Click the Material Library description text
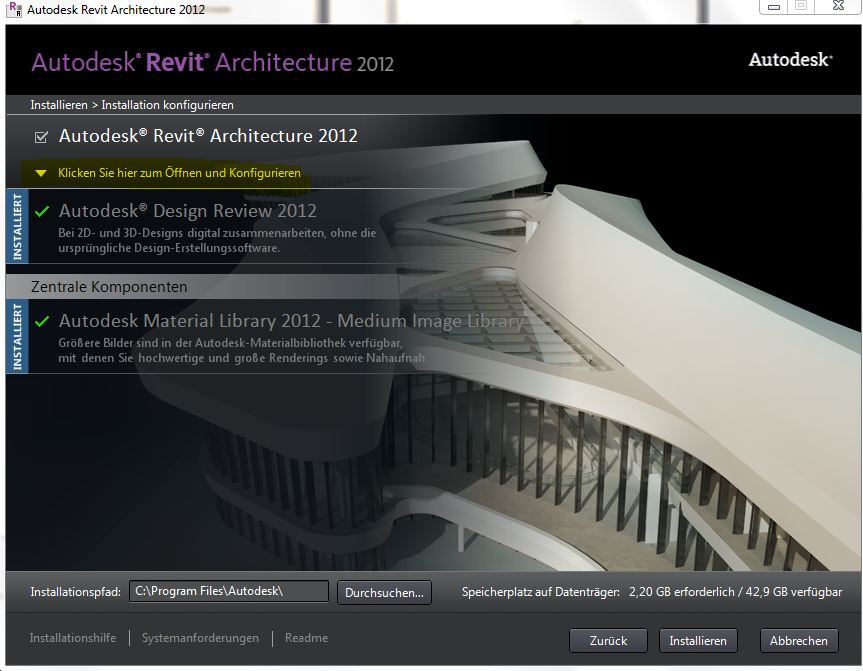Image resolution: width=863 pixels, height=671 pixels. (x=241, y=351)
